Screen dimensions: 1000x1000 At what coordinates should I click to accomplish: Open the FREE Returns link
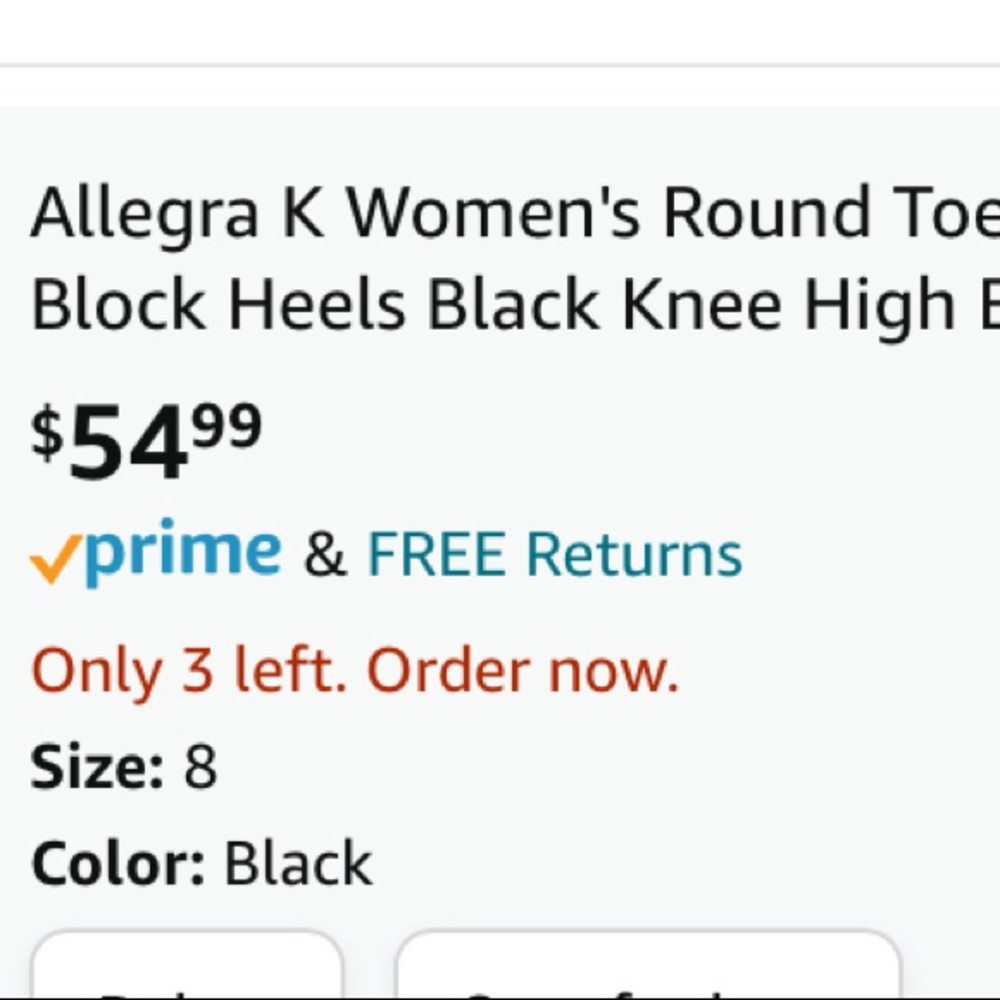554,555
